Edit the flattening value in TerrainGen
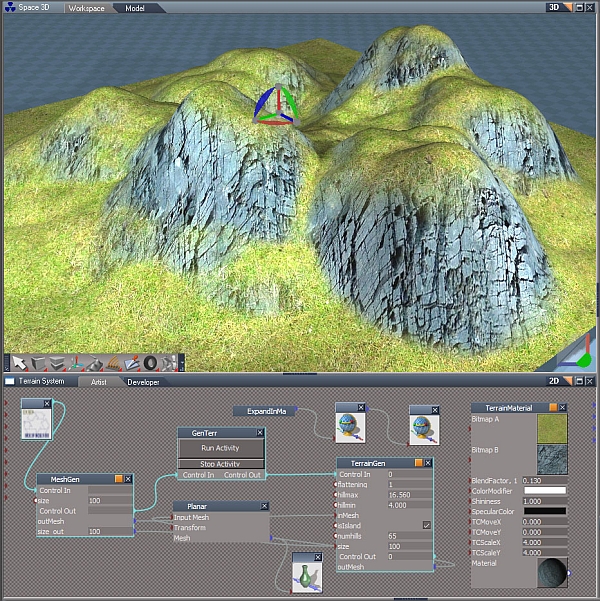 point(409,484)
